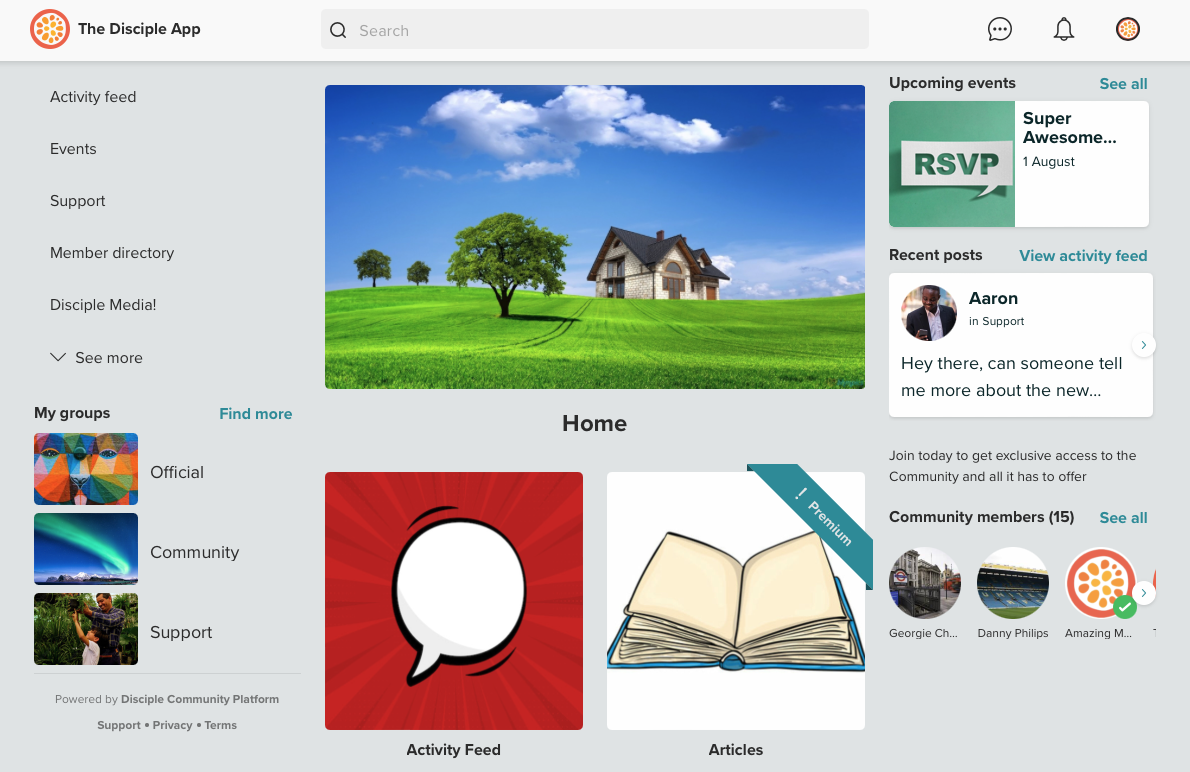1190x772 pixels.
Task: Click the RSVP event image
Action: pos(951,163)
